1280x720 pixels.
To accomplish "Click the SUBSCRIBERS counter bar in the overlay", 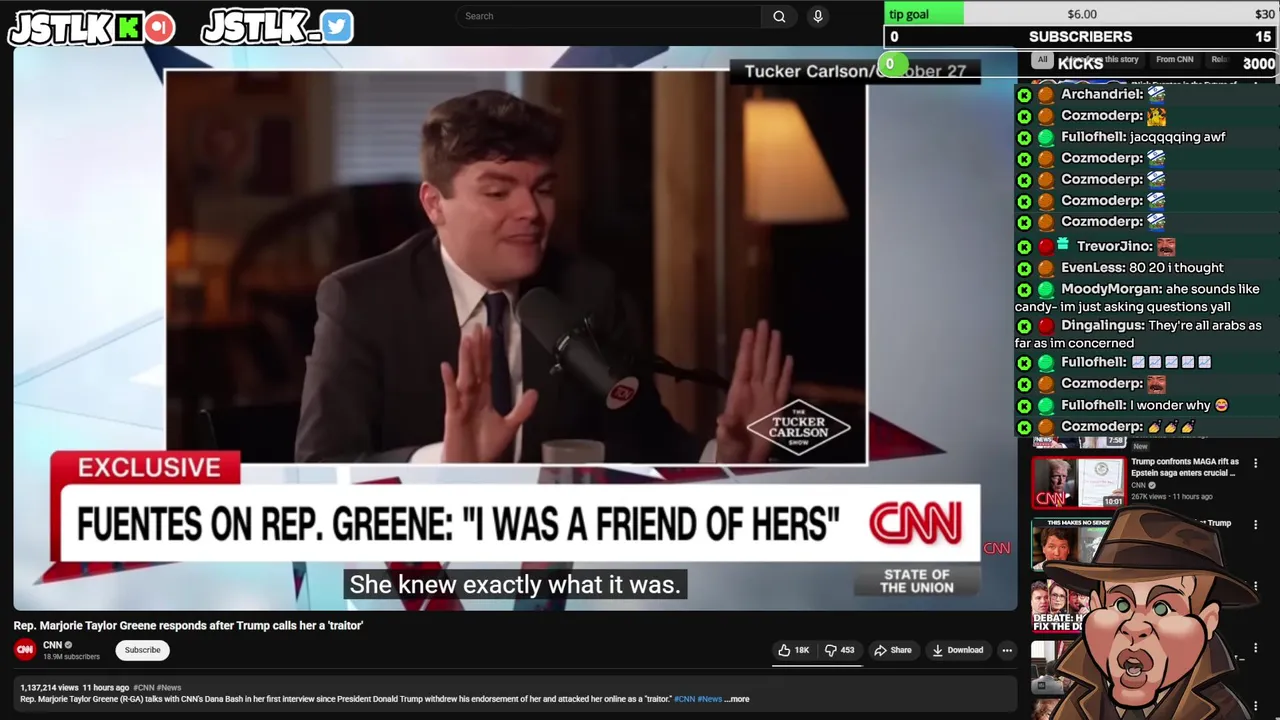I will point(1081,37).
